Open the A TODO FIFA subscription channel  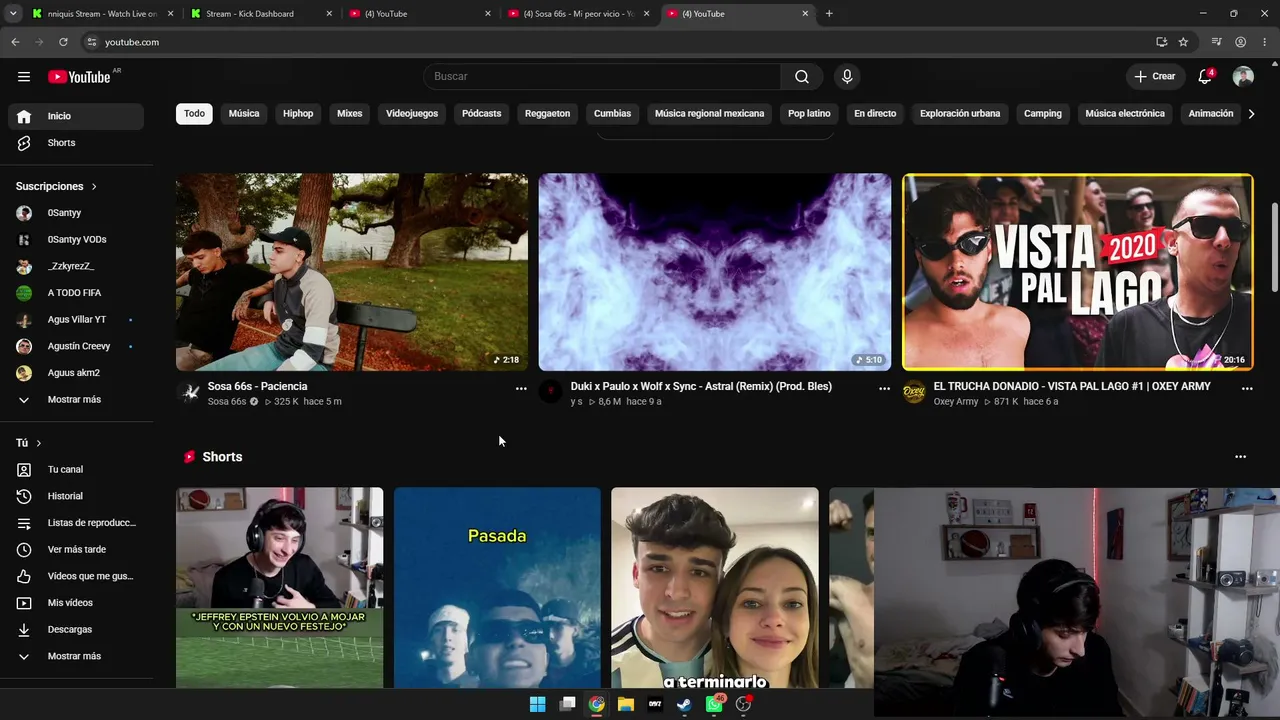click(x=76, y=293)
